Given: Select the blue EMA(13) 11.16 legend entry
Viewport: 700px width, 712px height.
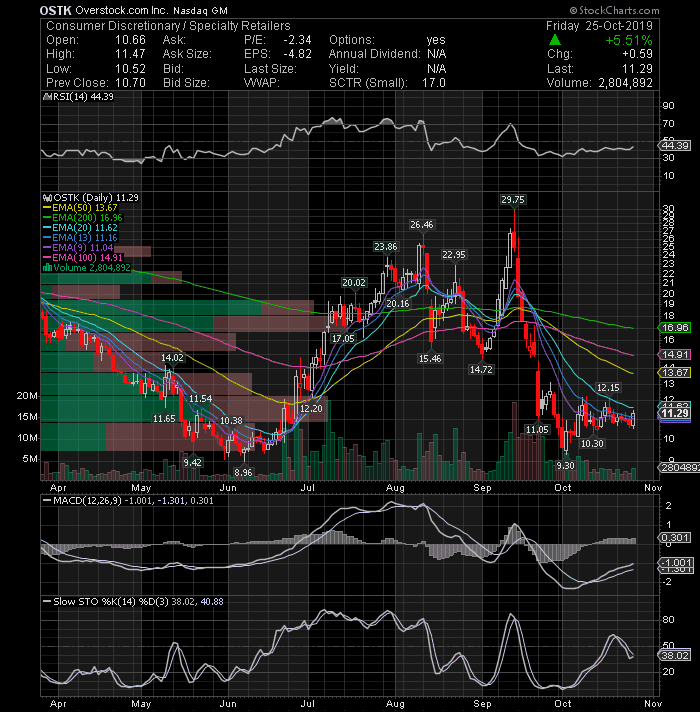Looking at the screenshot, I should [80, 237].
